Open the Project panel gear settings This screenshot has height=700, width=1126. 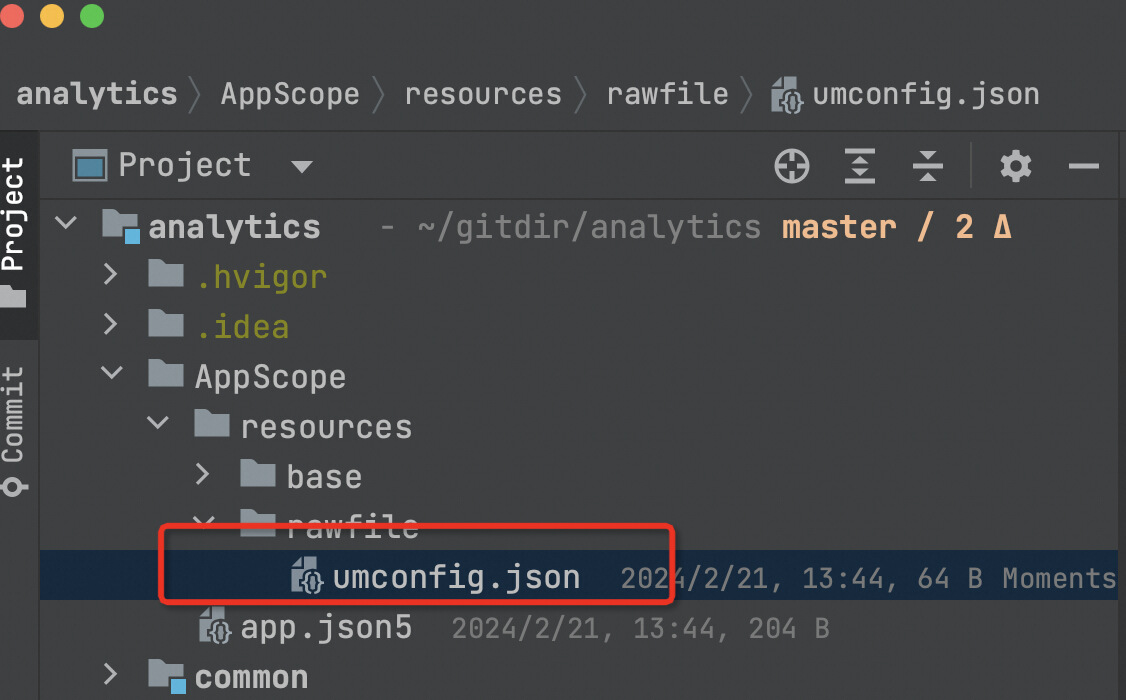point(1015,166)
